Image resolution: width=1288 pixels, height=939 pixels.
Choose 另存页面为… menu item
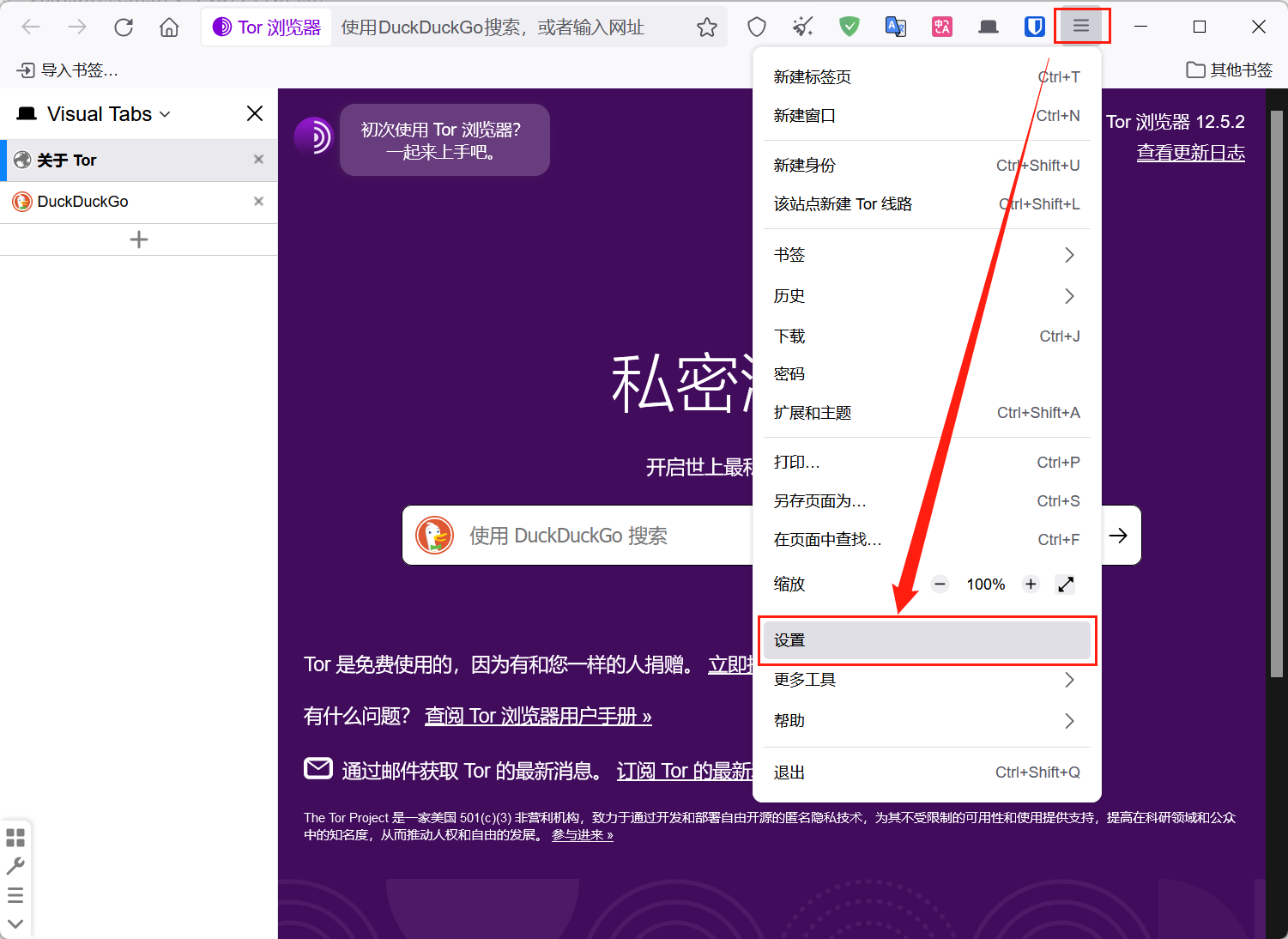[927, 501]
